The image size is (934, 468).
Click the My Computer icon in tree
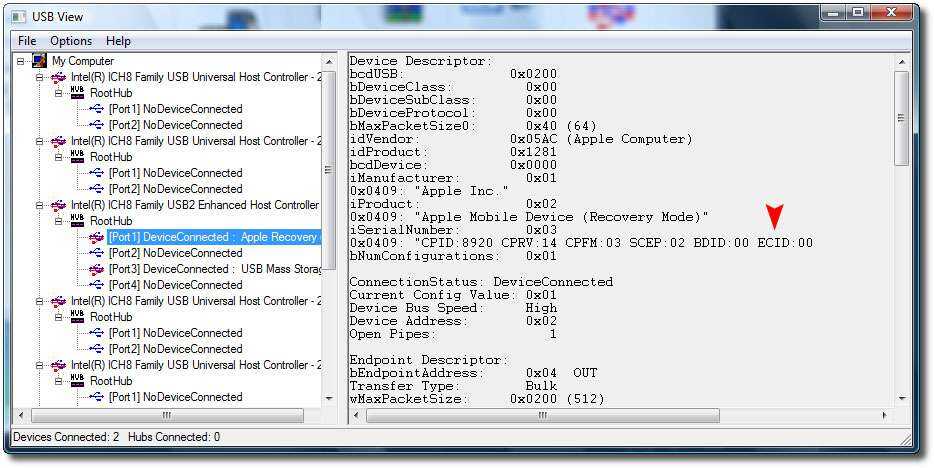click(x=40, y=61)
